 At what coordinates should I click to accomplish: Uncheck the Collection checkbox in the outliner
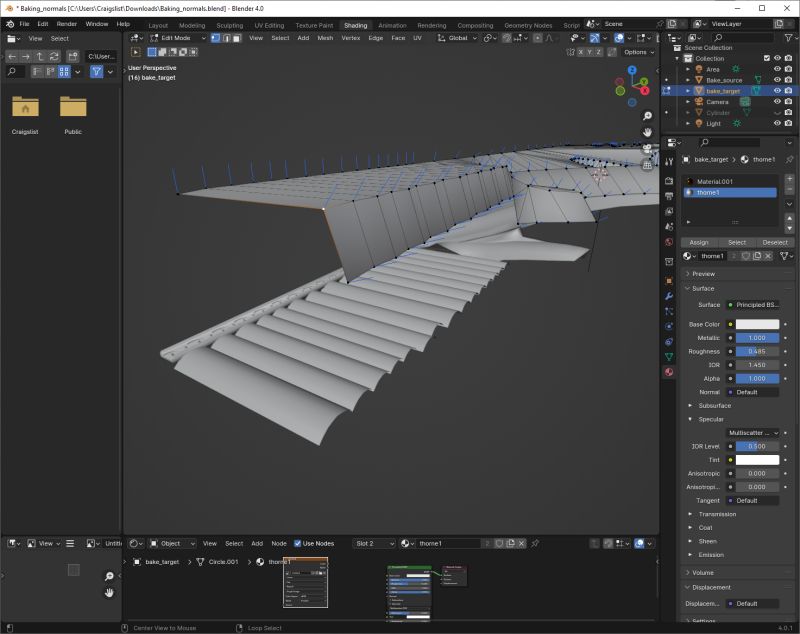click(x=767, y=58)
